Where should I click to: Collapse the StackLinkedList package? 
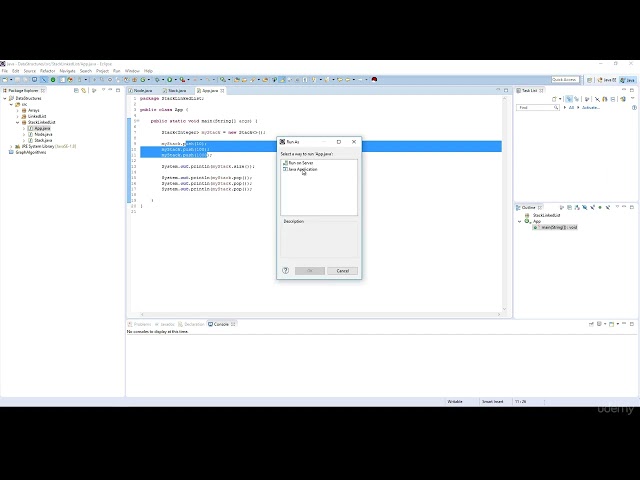tap(18, 122)
